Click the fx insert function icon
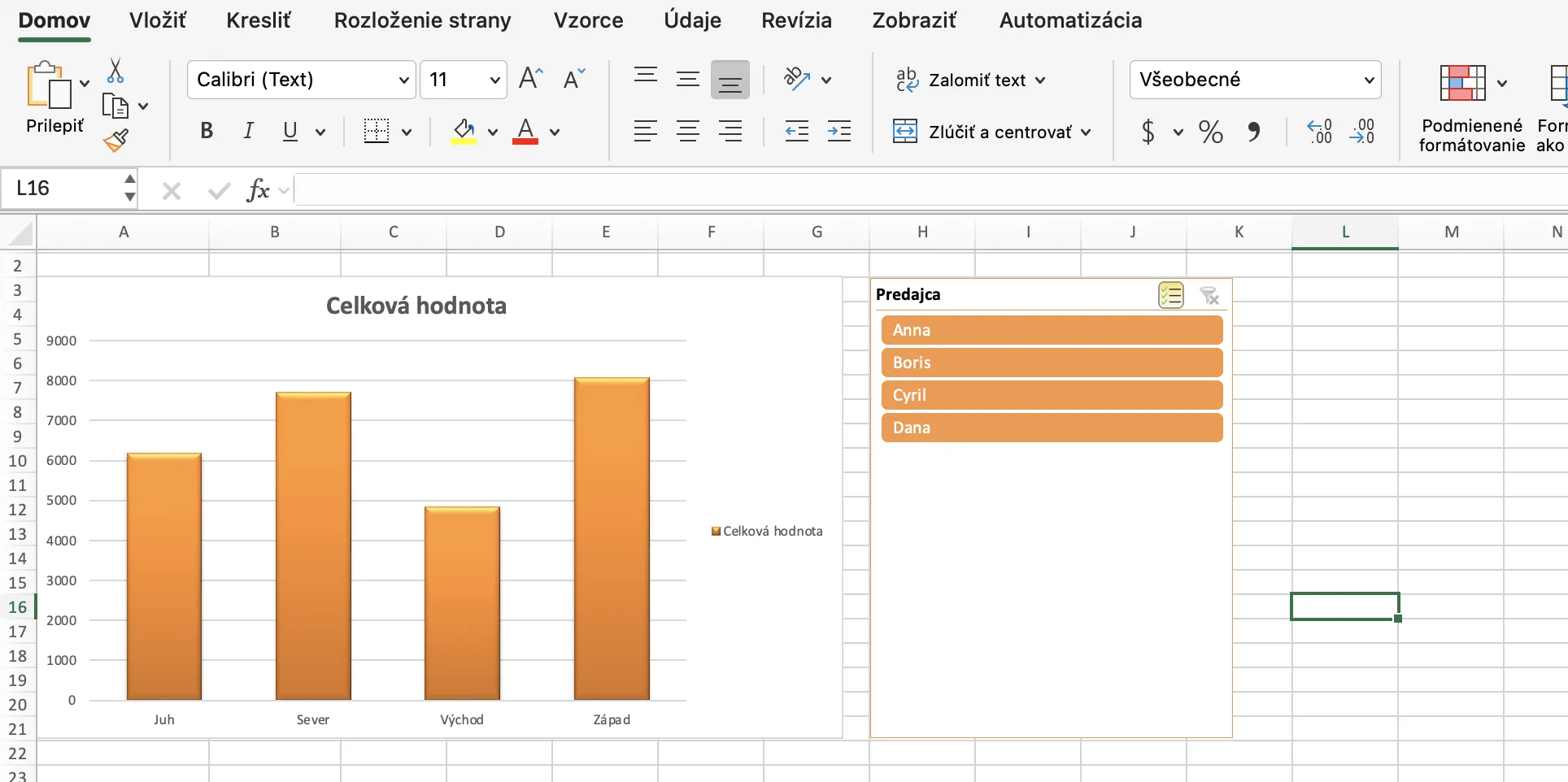This screenshot has width=1568, height=782. coord(258,190)
